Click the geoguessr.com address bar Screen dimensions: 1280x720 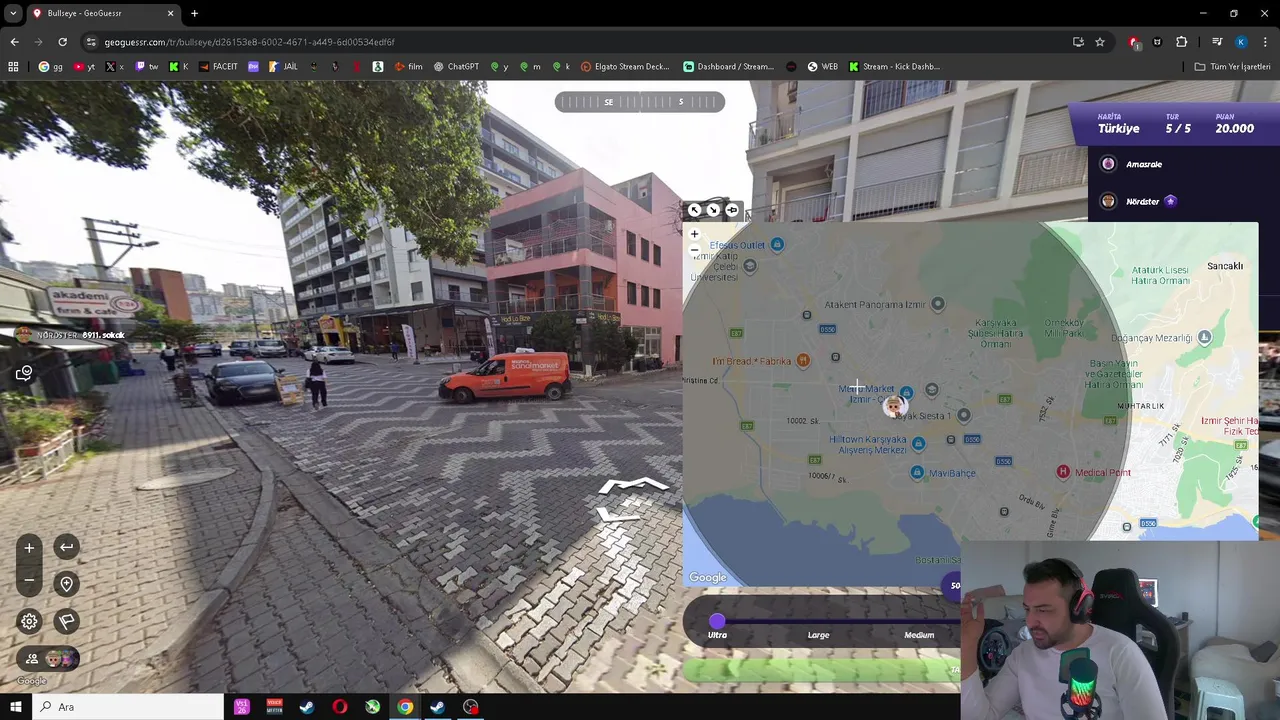(575, 42)
